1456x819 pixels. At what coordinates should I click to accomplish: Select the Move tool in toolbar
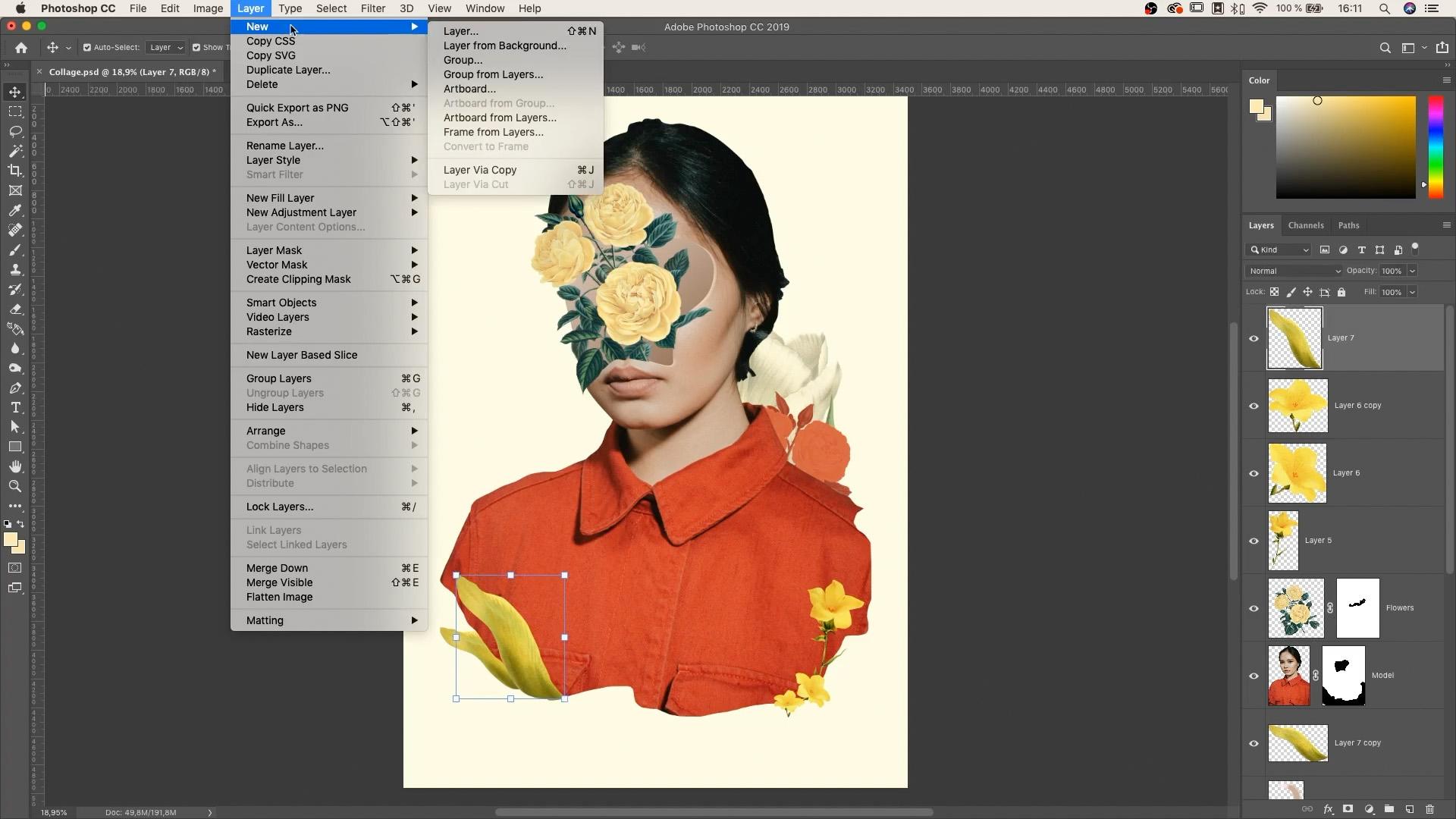[x=15, y=90]
